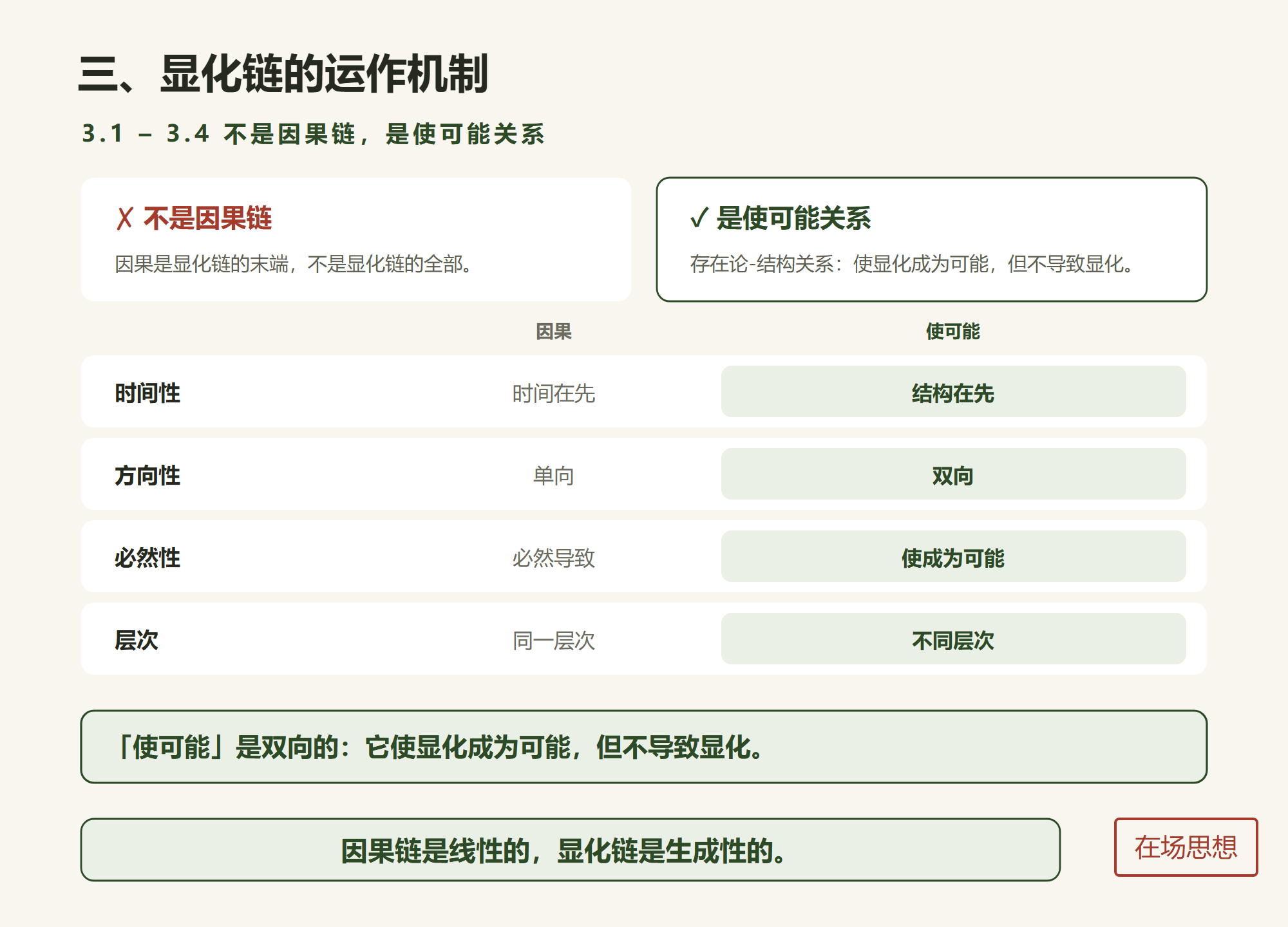
Task: Click the 结构在先 highlighted cell
Action: [953, 391]
